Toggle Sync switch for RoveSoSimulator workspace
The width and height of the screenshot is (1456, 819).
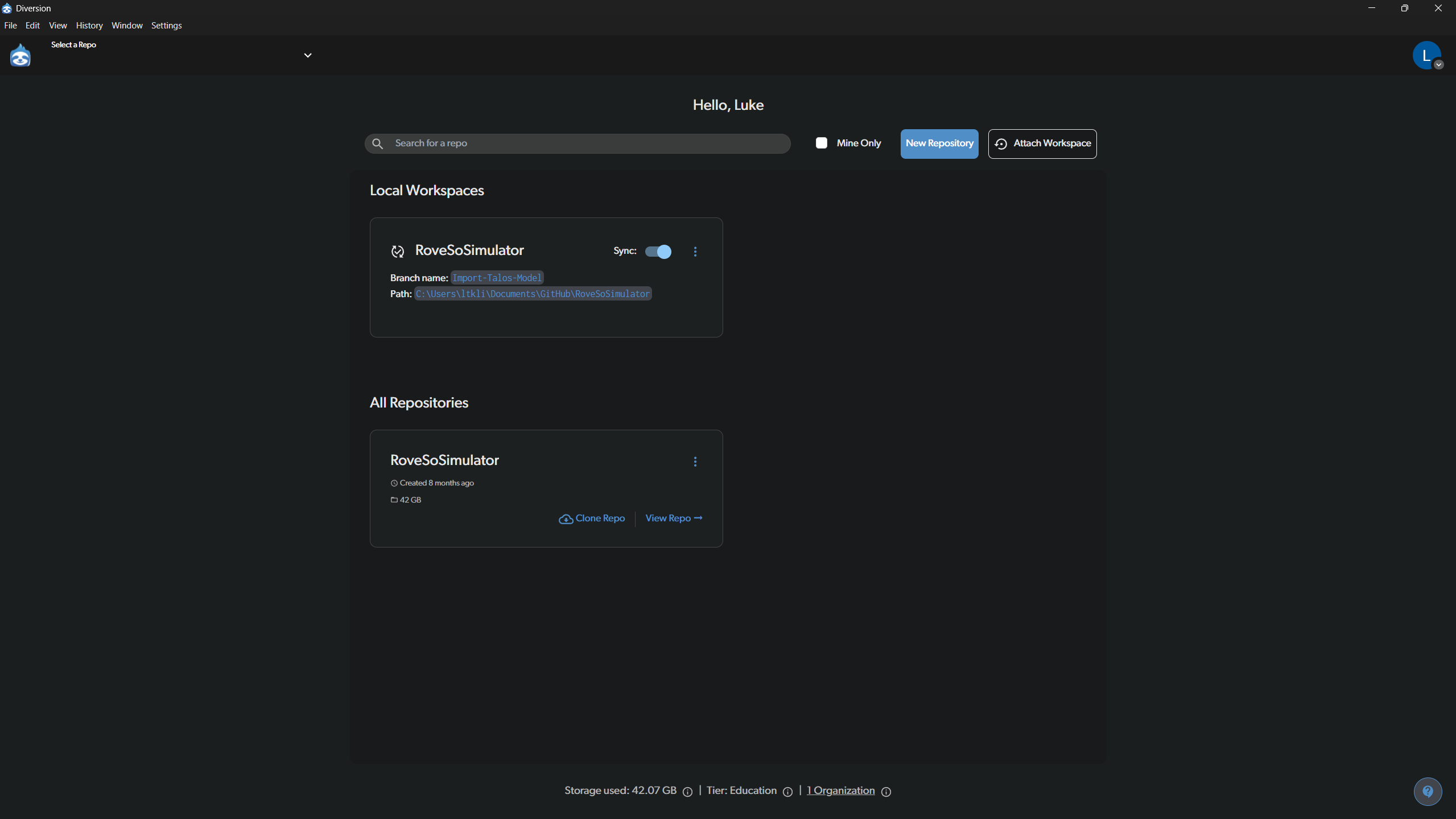coord(658,252)
